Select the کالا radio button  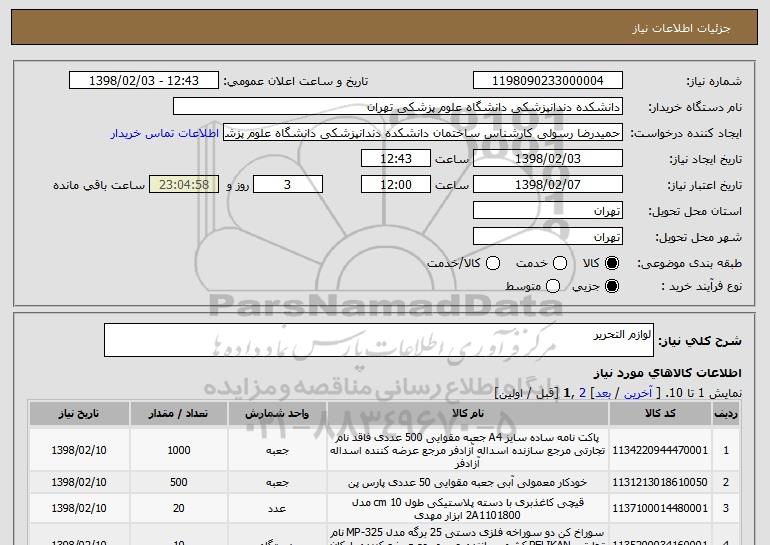coord(612,263)
